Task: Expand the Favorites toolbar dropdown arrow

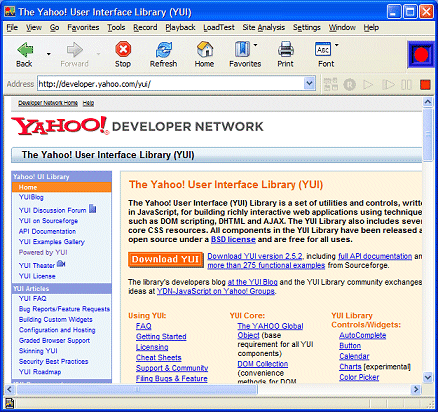Action: pyautogui.click(x=255, y=45)
